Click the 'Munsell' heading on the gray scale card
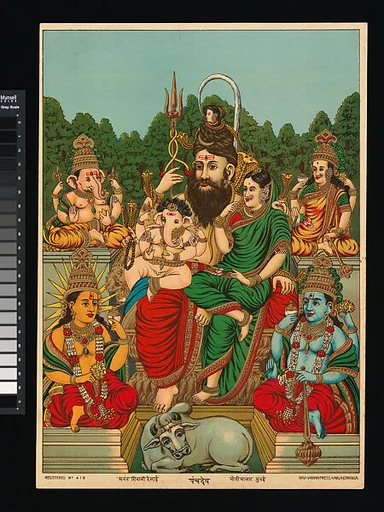The height and width of the screenshot is (512, 384). pos(9,98)
